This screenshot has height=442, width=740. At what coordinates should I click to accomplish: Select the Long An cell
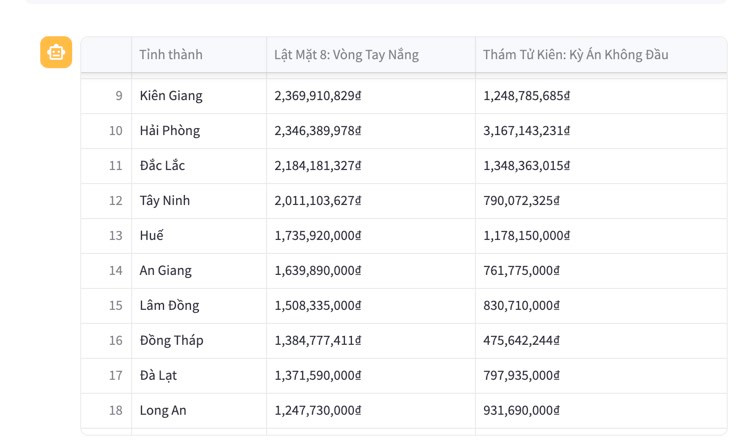199,410
